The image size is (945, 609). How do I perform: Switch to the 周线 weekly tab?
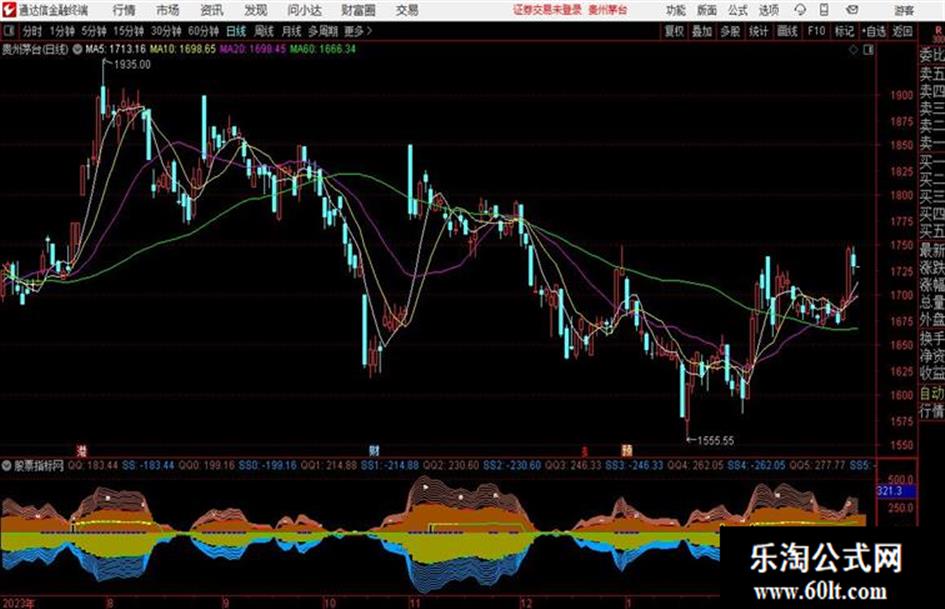[x=264, y=31]
